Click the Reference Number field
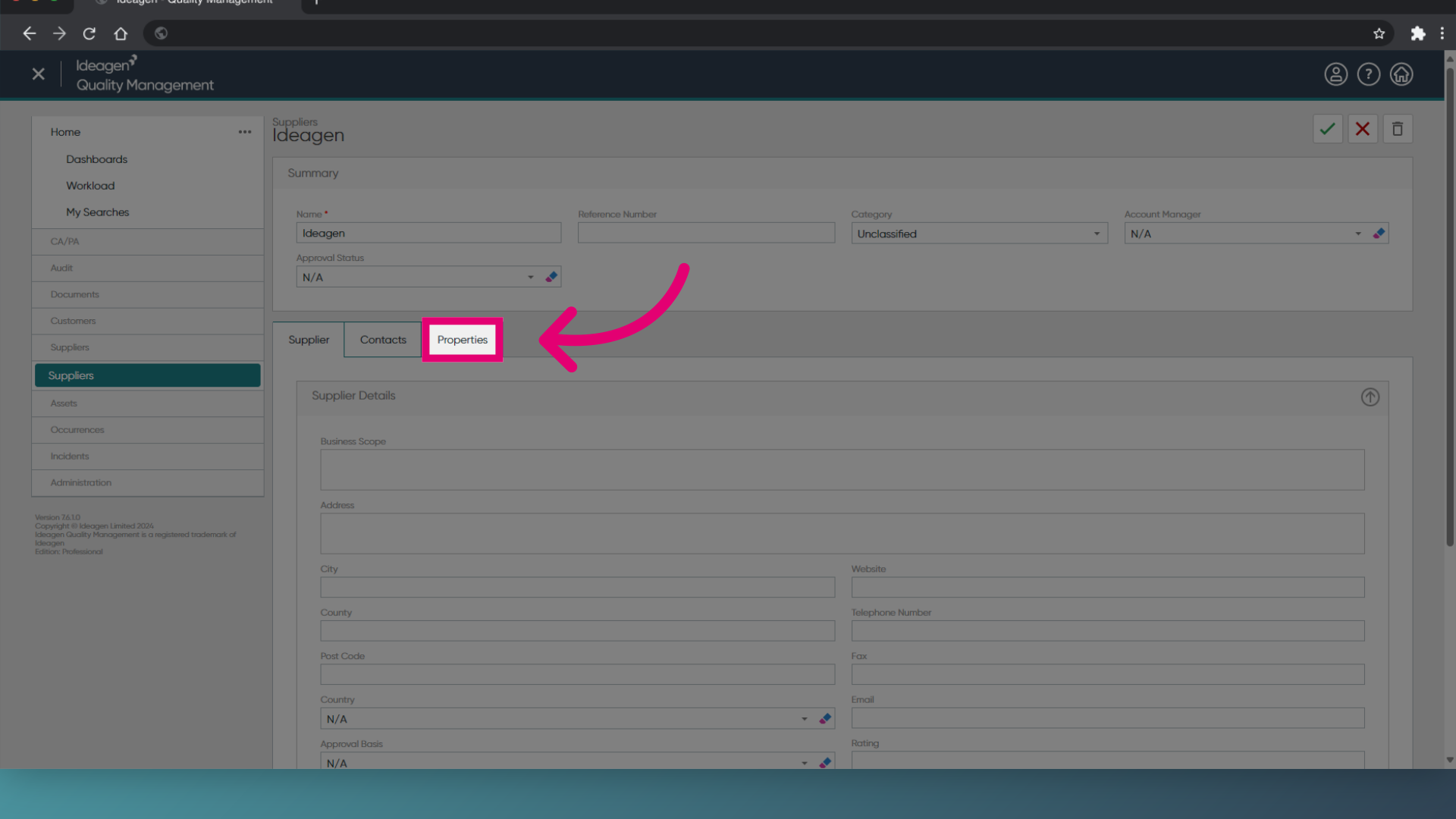The image size is (1456, 819). coord(706,233)
